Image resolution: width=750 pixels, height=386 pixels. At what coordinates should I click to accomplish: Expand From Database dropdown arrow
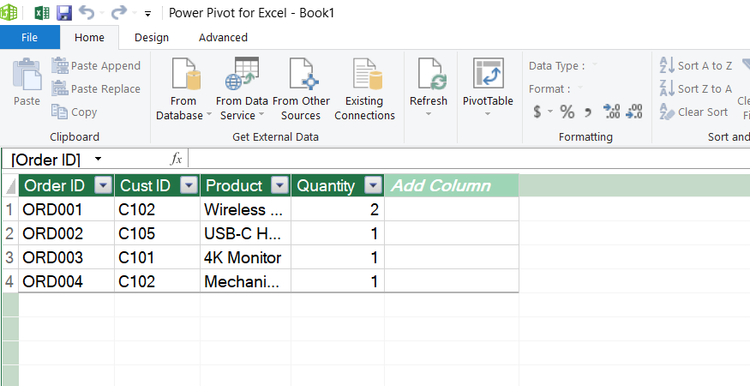[x=209, y=115]
